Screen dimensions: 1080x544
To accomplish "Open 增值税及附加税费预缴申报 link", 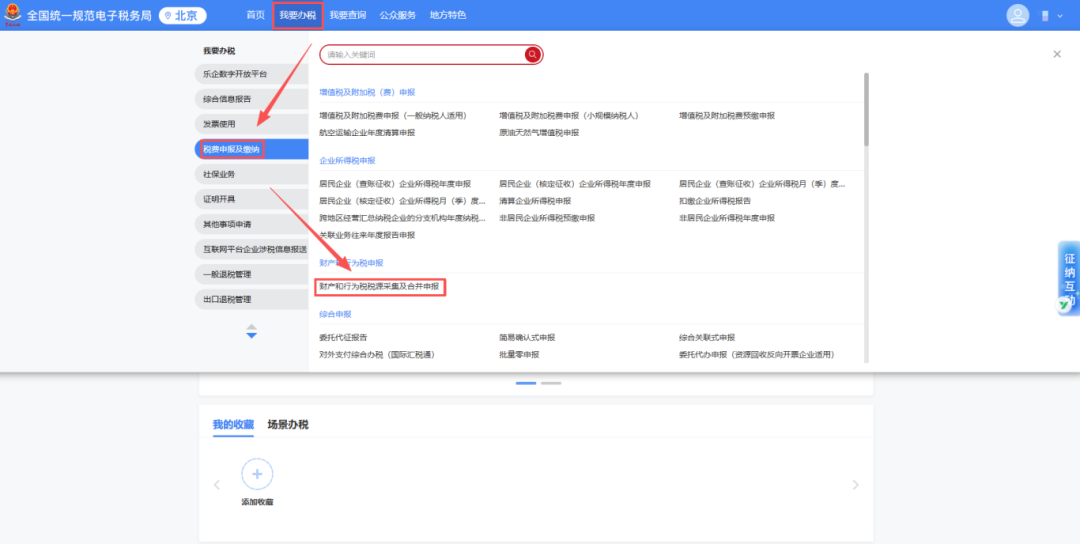I will pos(727,116).
